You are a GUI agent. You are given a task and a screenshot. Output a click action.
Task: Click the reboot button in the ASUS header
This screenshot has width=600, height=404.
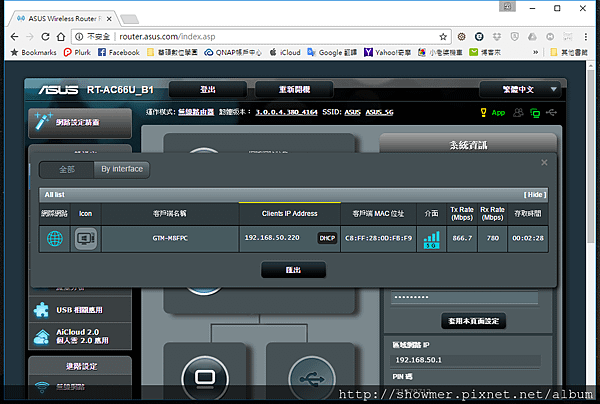(294, 90)
